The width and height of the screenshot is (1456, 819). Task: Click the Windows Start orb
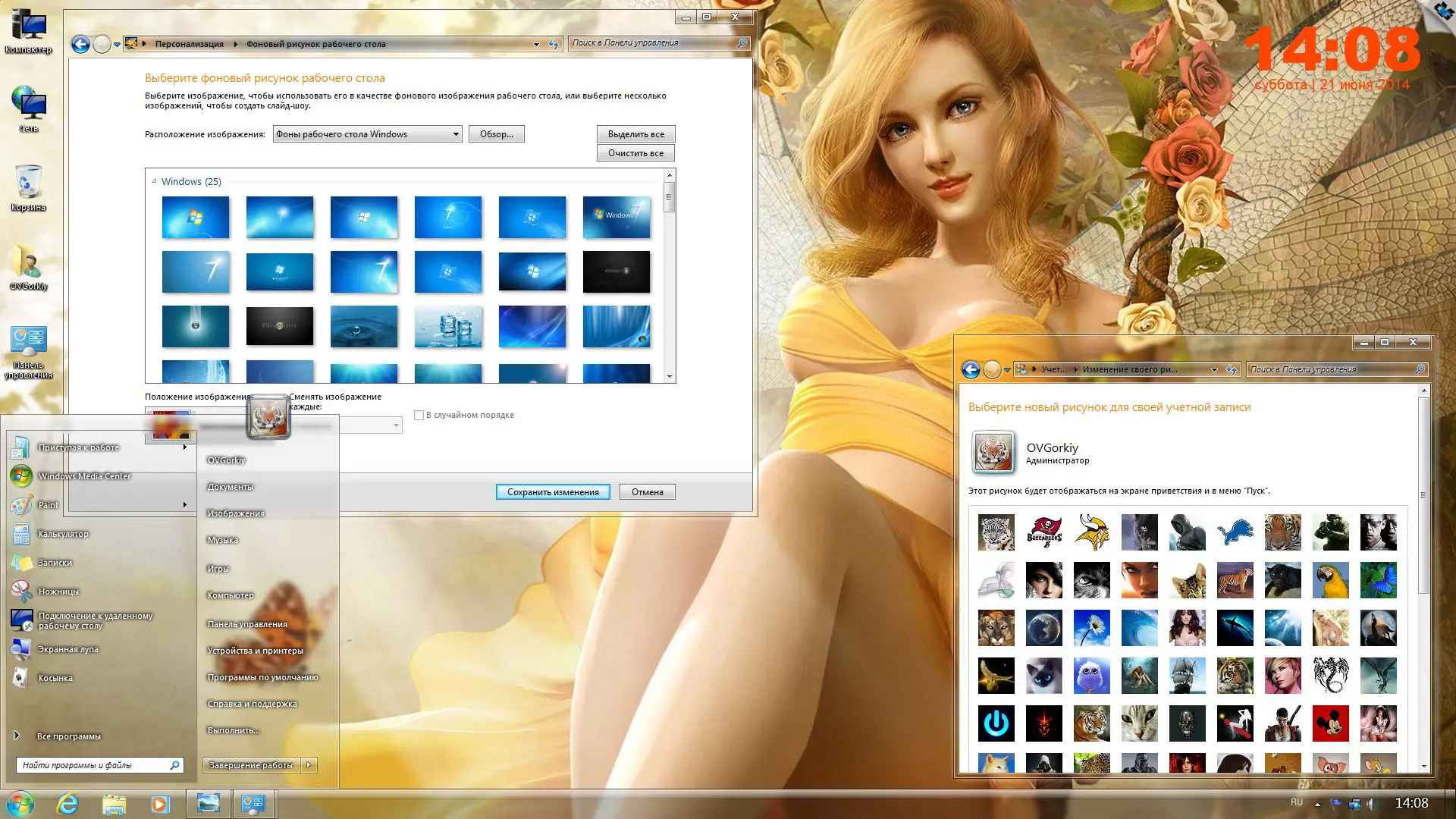click(20, 803)
